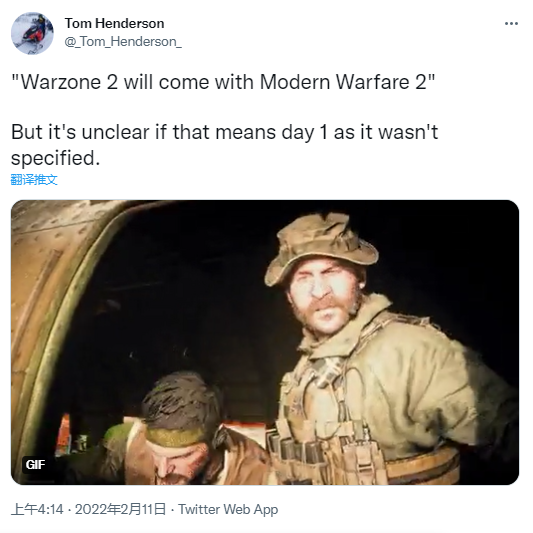533x533 pixels.
Task: Open the Twitter Web App source link
Action: click(x=228, y=509)
